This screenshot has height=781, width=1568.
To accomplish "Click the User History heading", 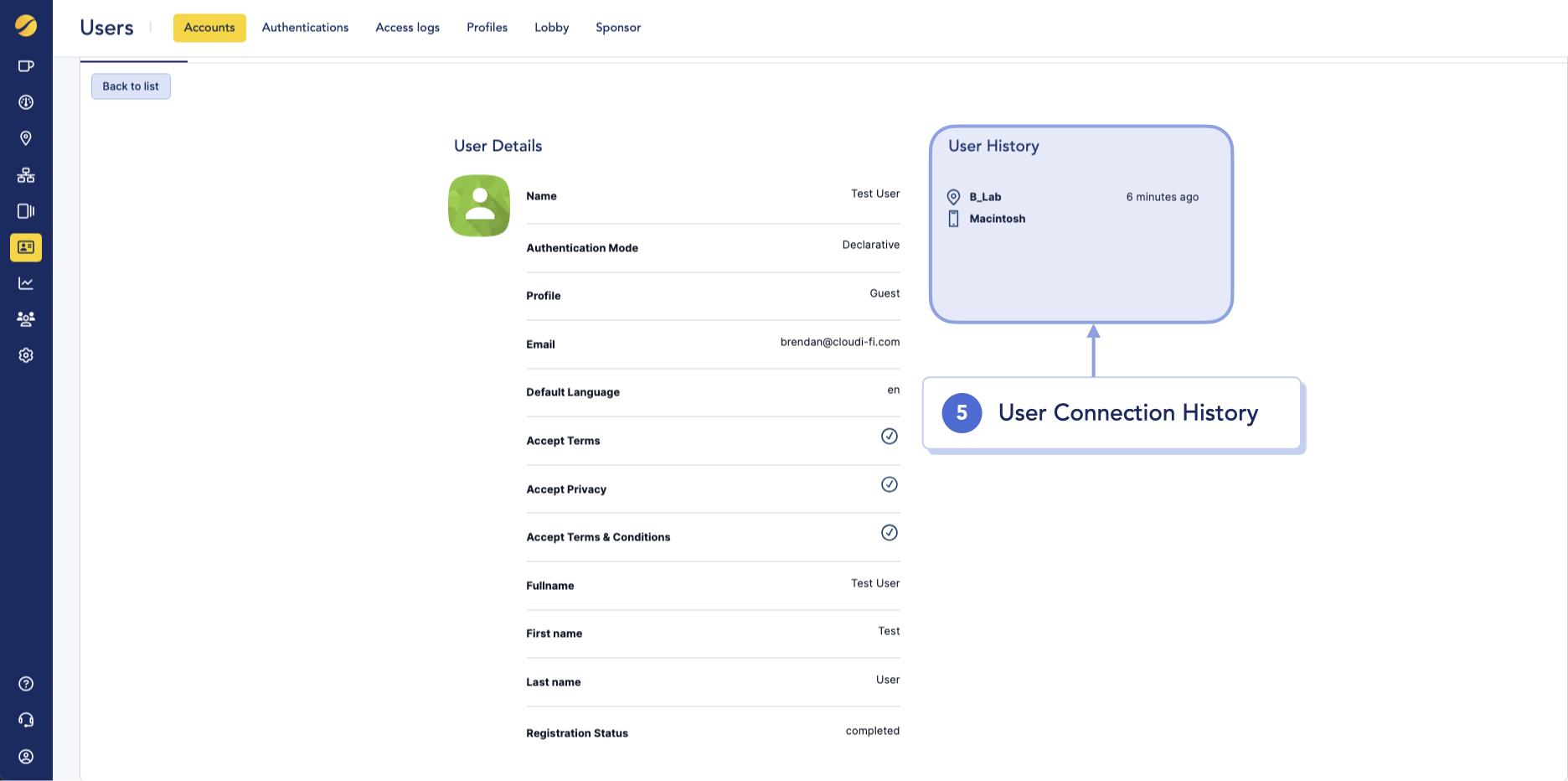I will point(993,146).
